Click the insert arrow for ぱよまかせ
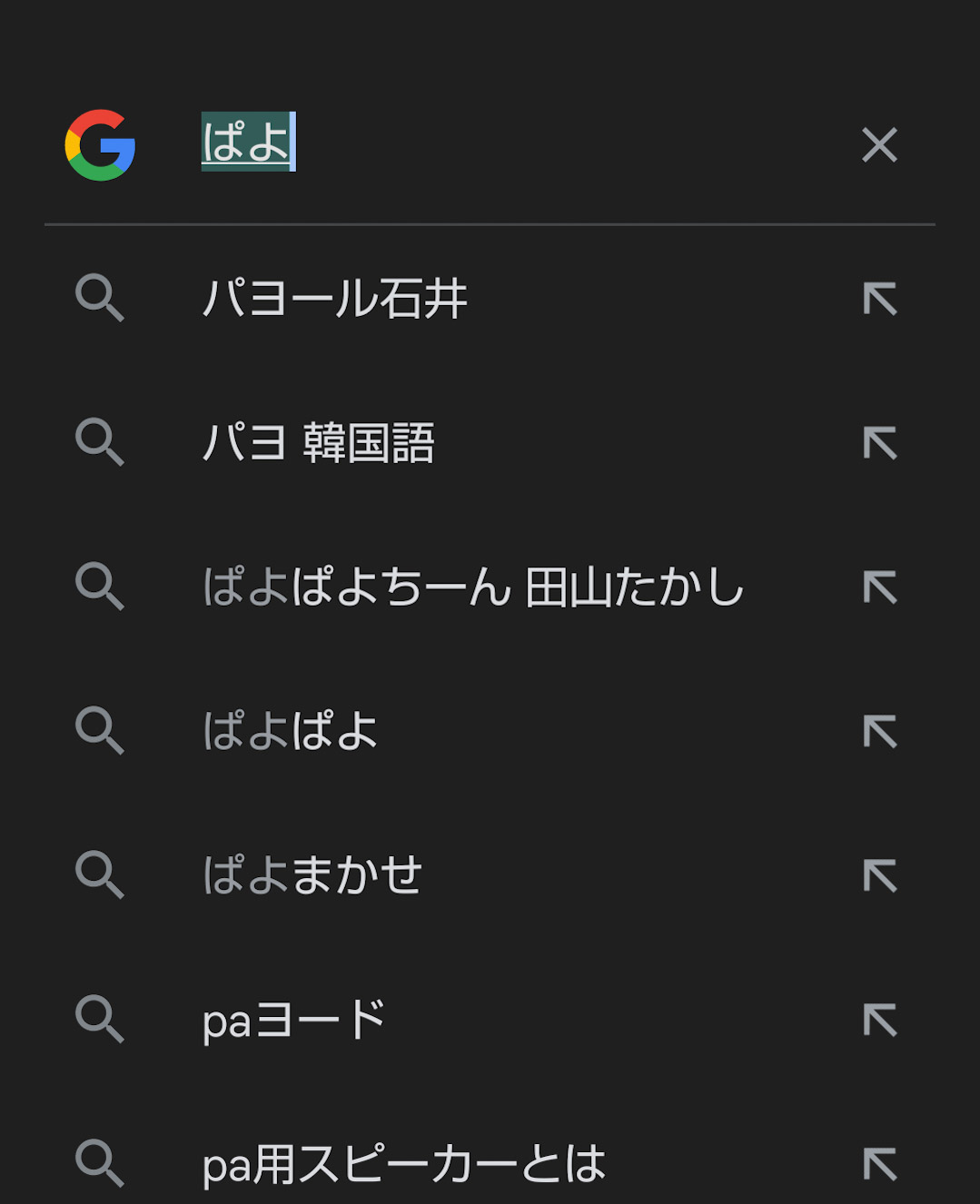The image size is (980, 1204). pyautogui.click(x=879, y=875)
